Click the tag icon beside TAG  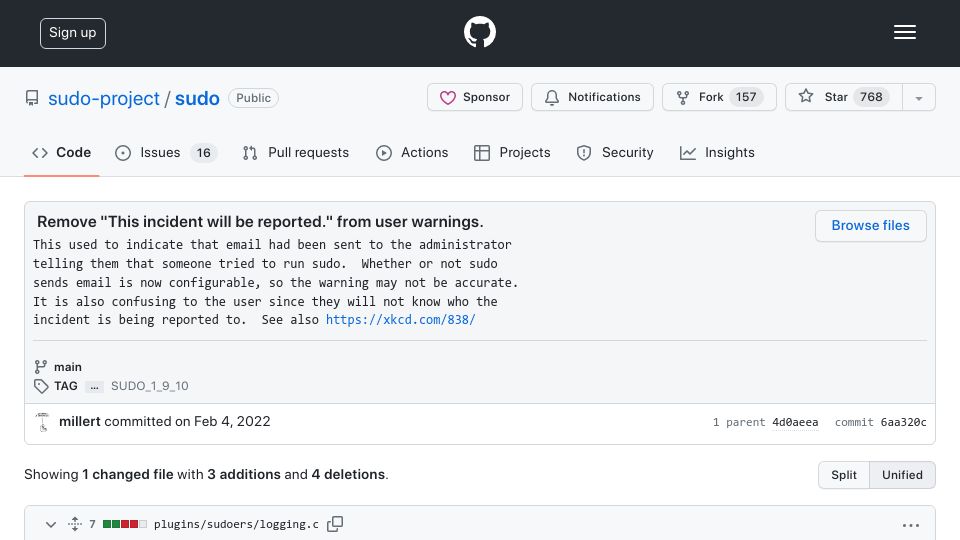point(41,386)
